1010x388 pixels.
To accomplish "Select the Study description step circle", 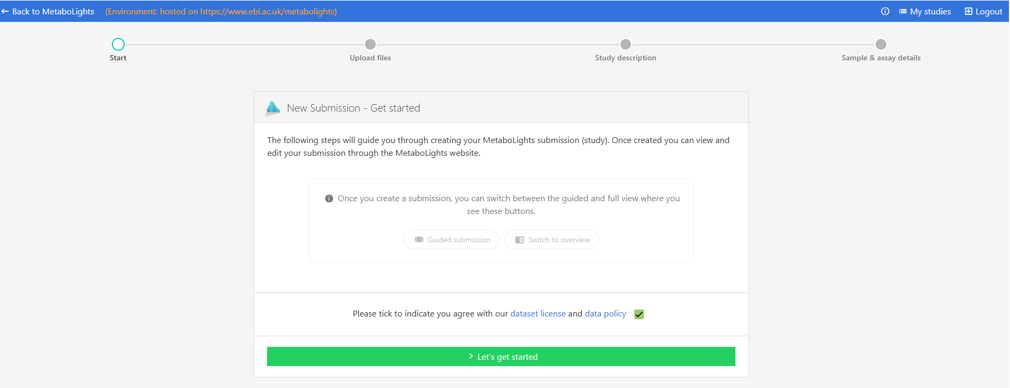I will [625, 44].
